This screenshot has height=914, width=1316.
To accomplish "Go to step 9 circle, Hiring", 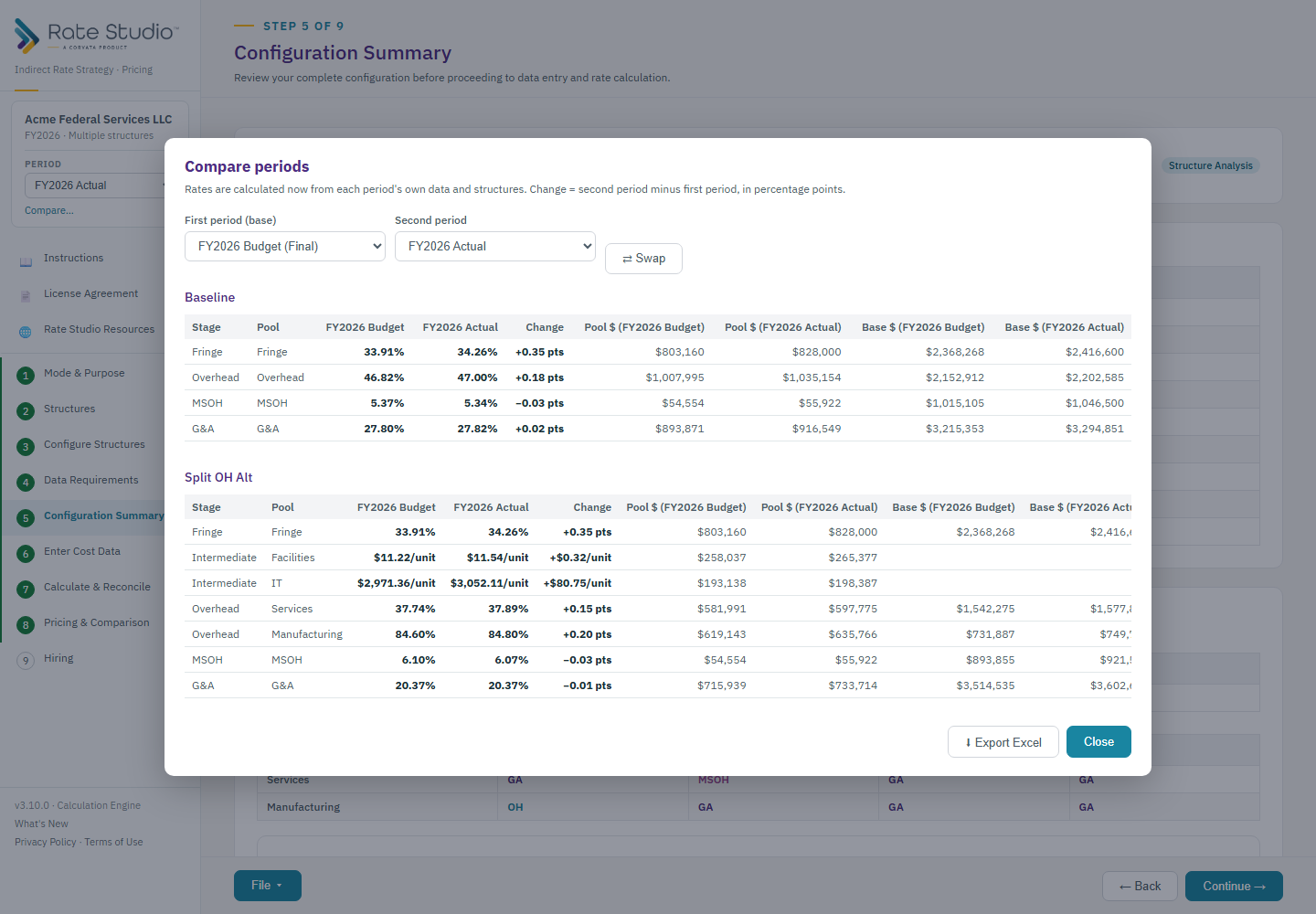I will [x=26, y=660].
